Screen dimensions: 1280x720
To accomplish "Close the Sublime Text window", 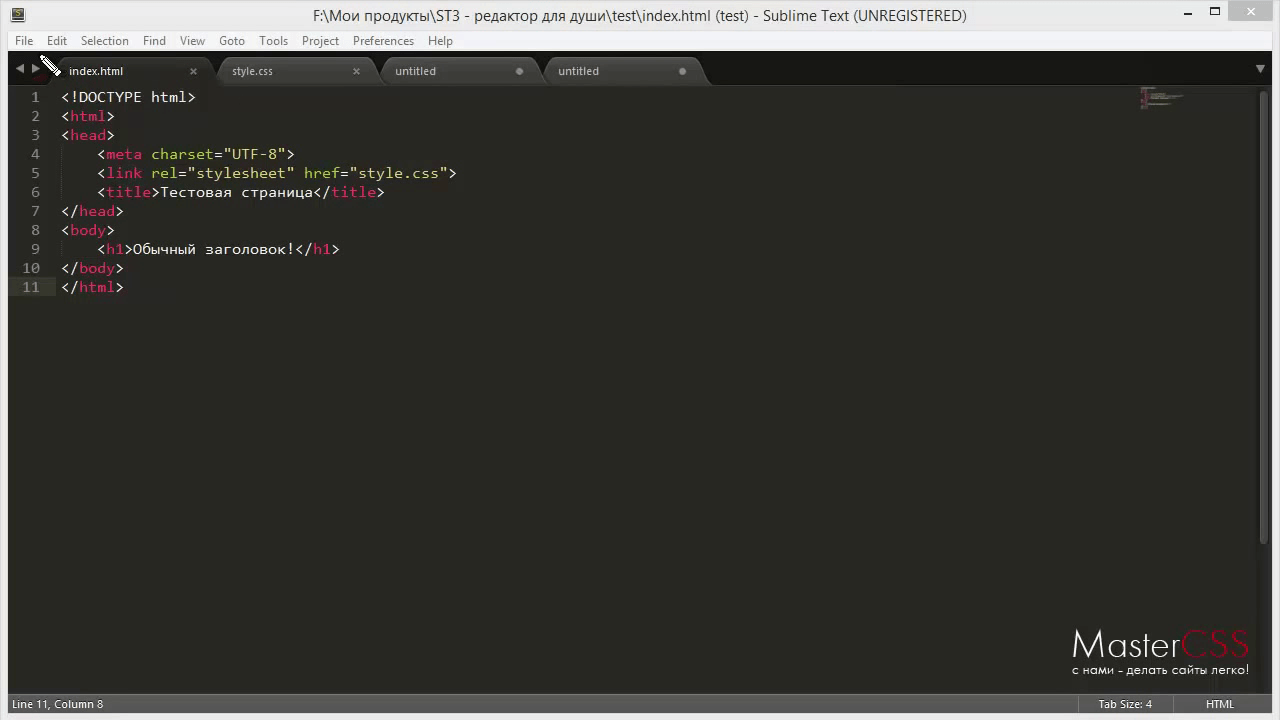I will [1251, 11].
